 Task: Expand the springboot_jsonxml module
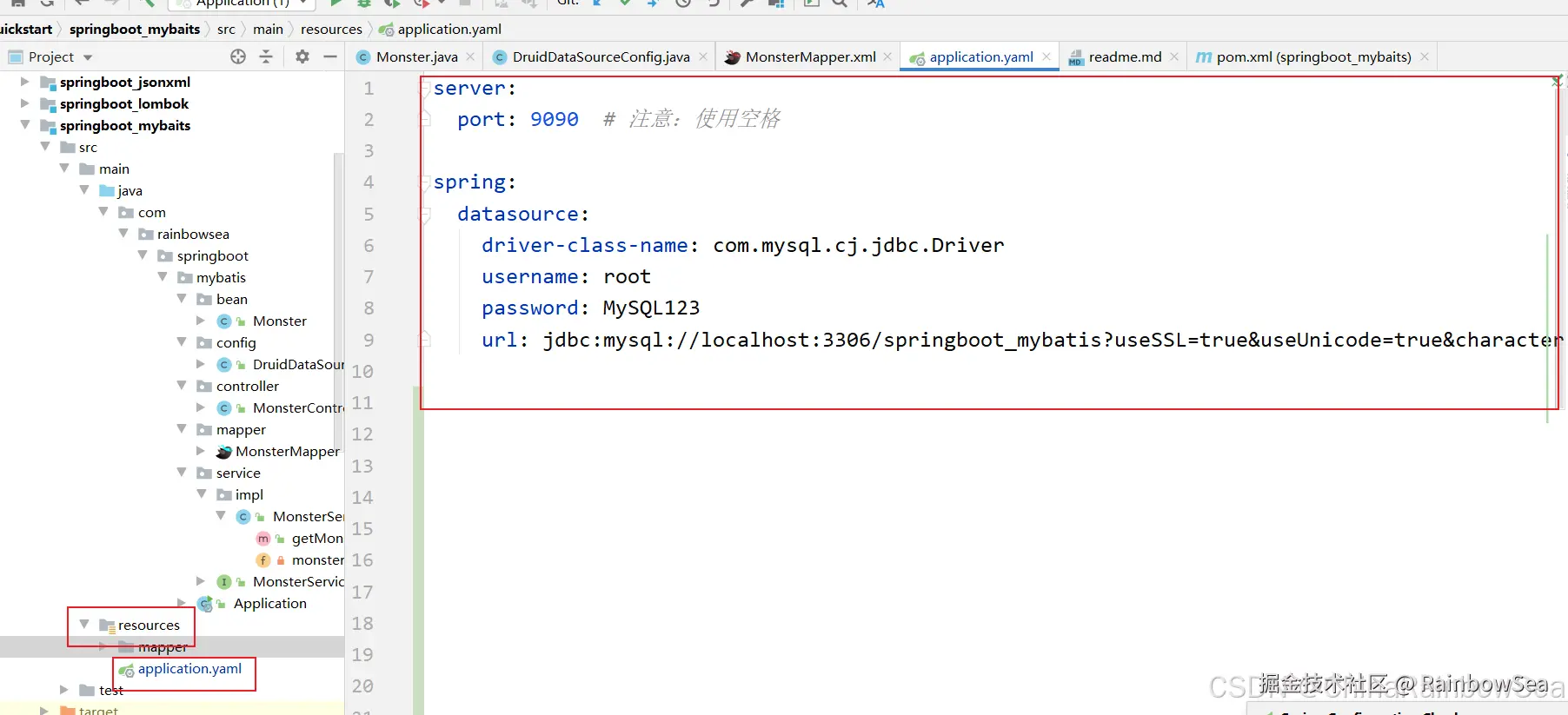[24, 82]
